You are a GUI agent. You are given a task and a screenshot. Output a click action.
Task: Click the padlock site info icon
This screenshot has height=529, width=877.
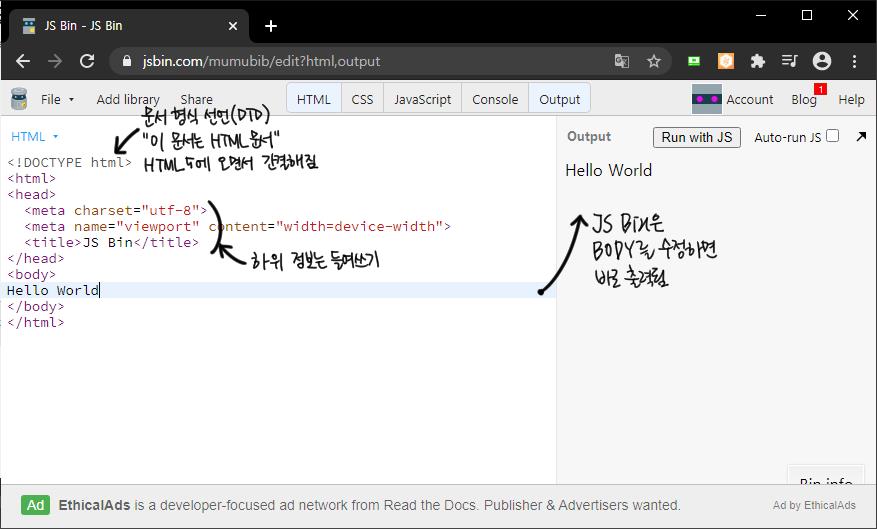(126, 61)
